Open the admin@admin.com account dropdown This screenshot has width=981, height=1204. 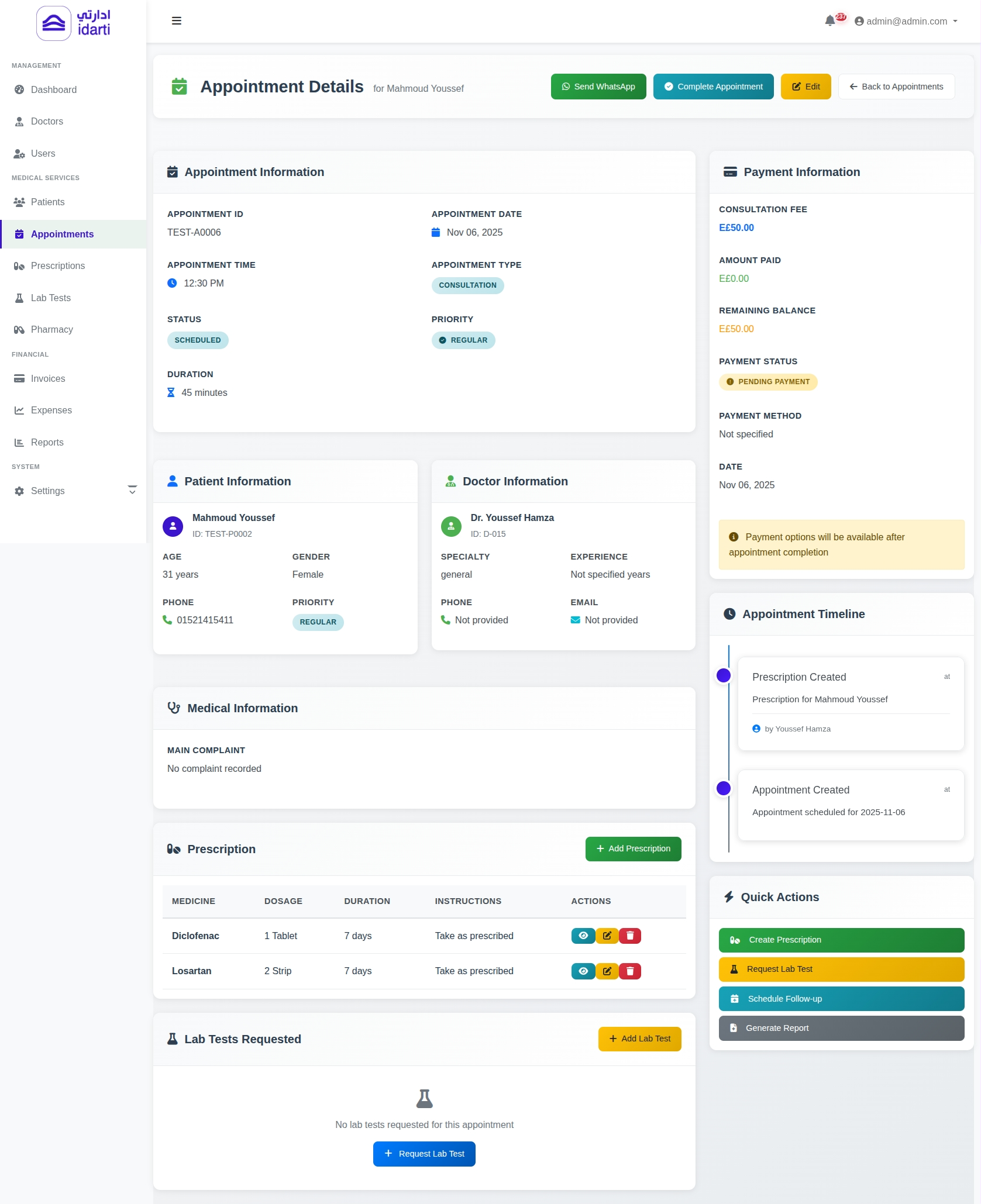coord(906,21)
